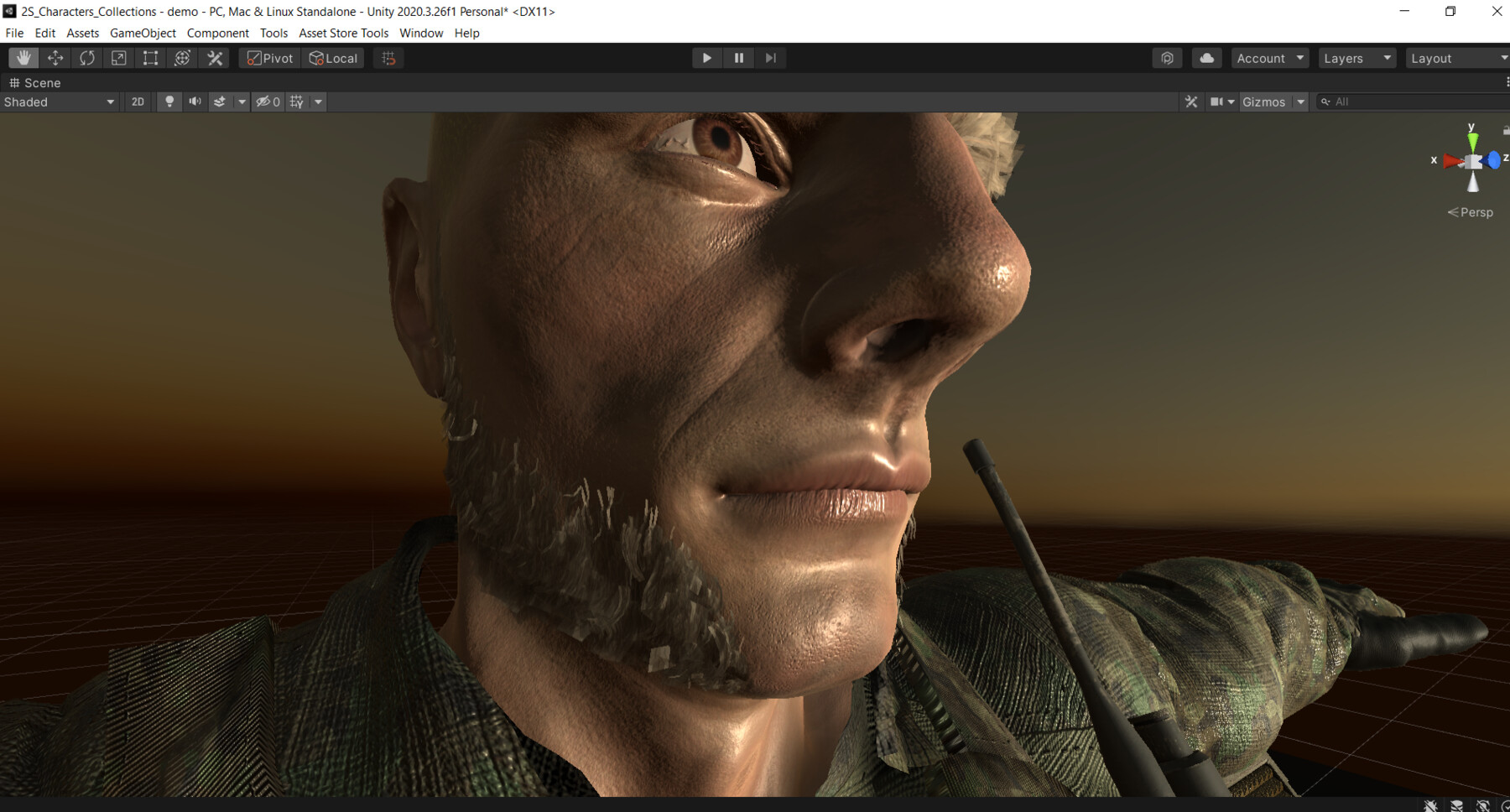Expand scene effects dropdown arrow
This screenshot has width=1510, height=812.
tap(242, 101)
